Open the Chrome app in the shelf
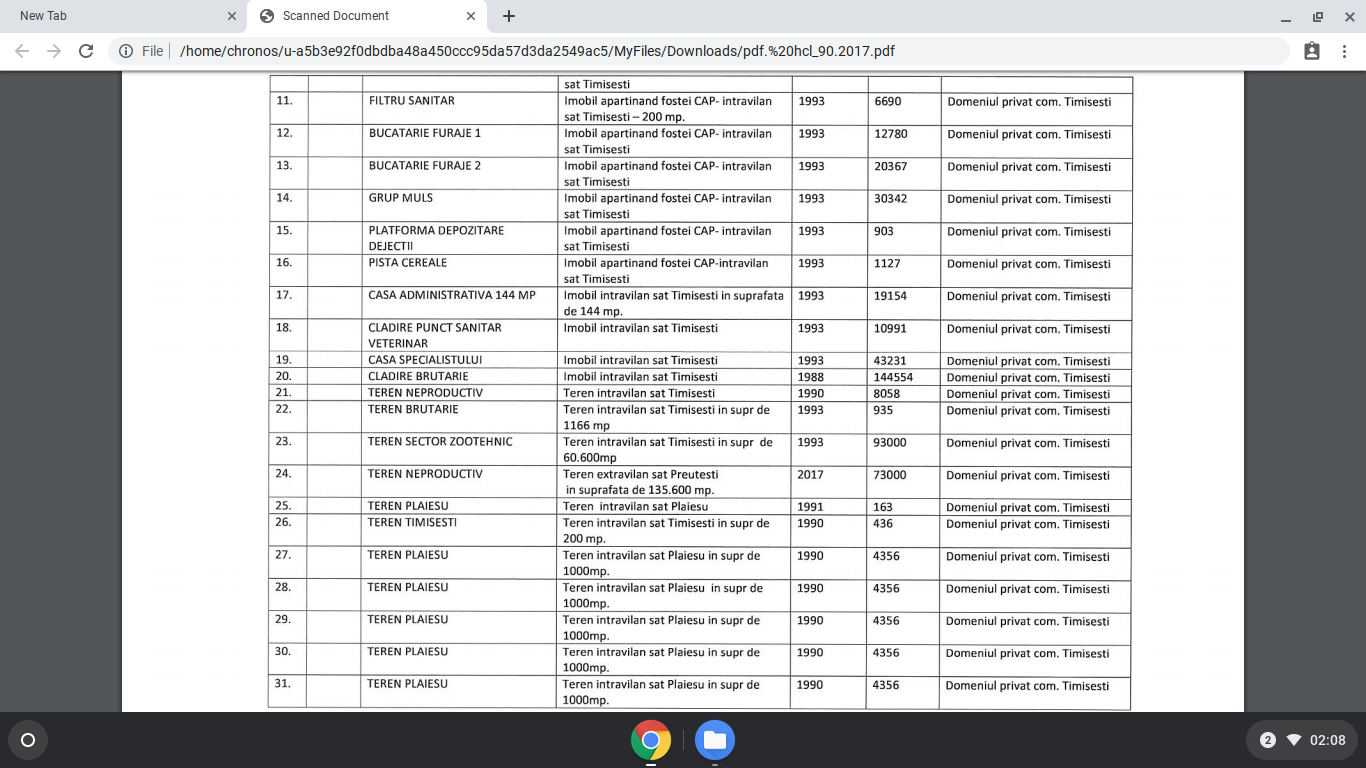 (x=651, y=740)
